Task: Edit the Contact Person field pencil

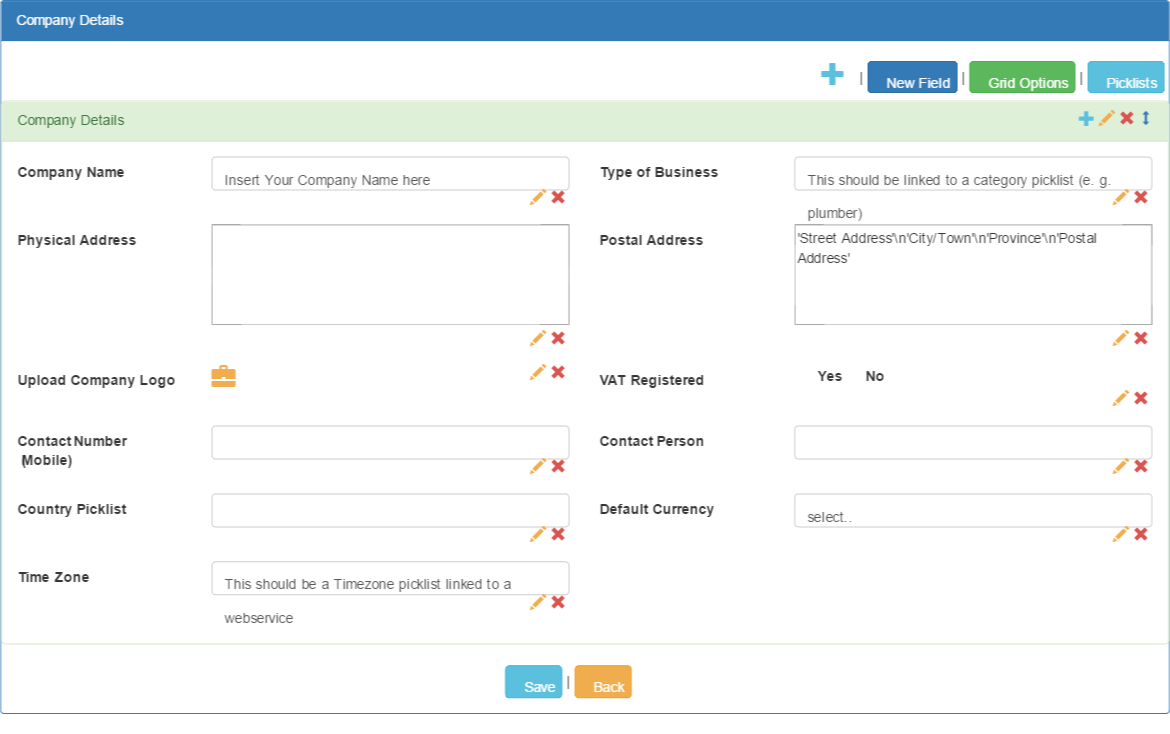Action: pyautogui.click(x=1121, y=466)
